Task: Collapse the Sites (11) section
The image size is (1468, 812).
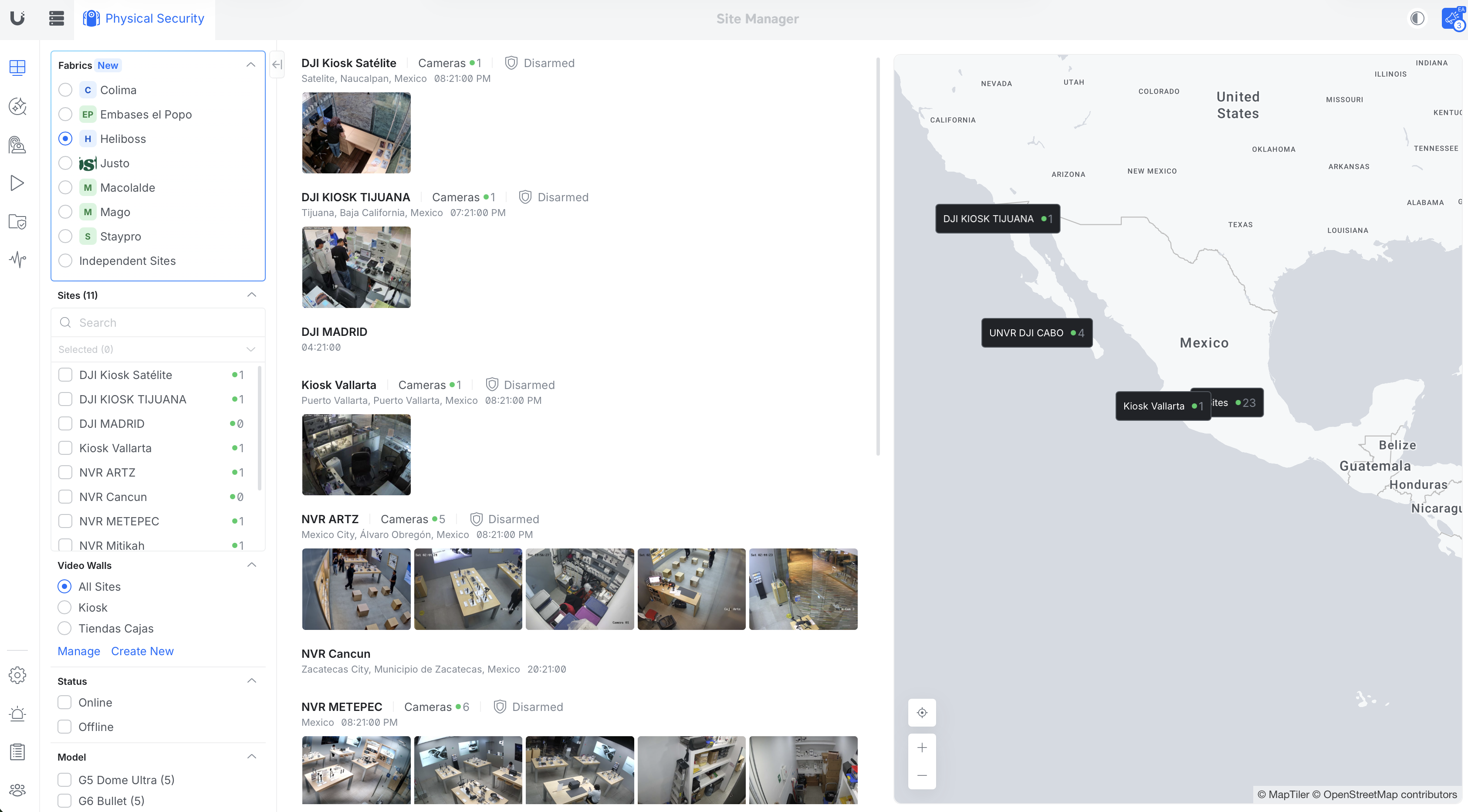Action: coord(252,295)
